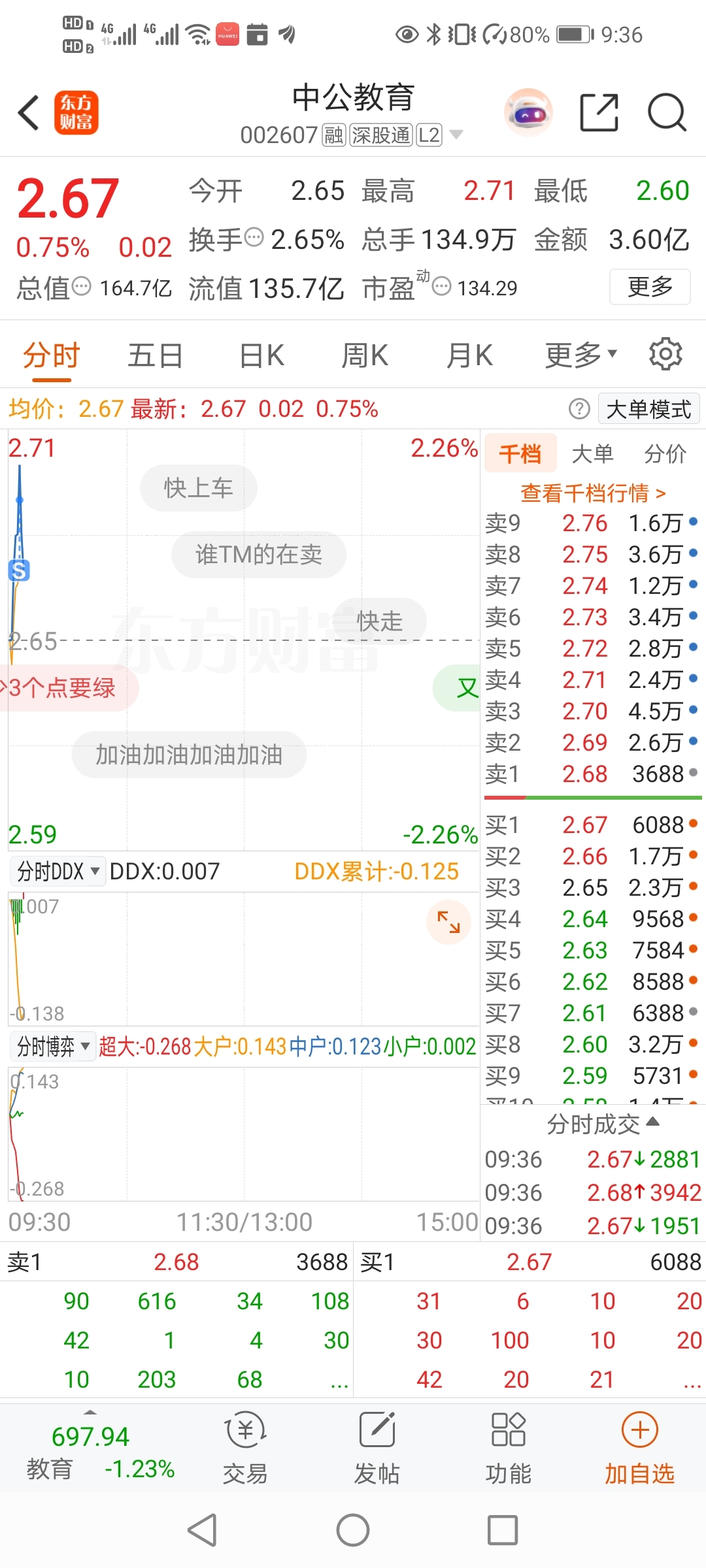Tap info icon next to 总值
Viewport: 706px width, 1568px height.
(81, 286)
